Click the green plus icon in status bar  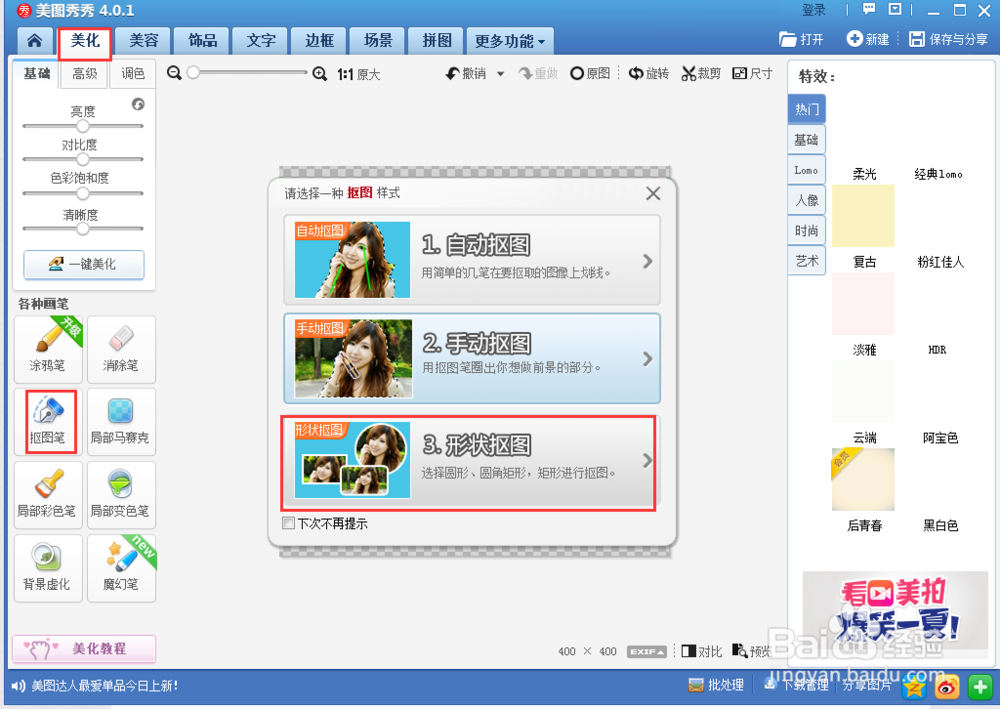[980, 687]
